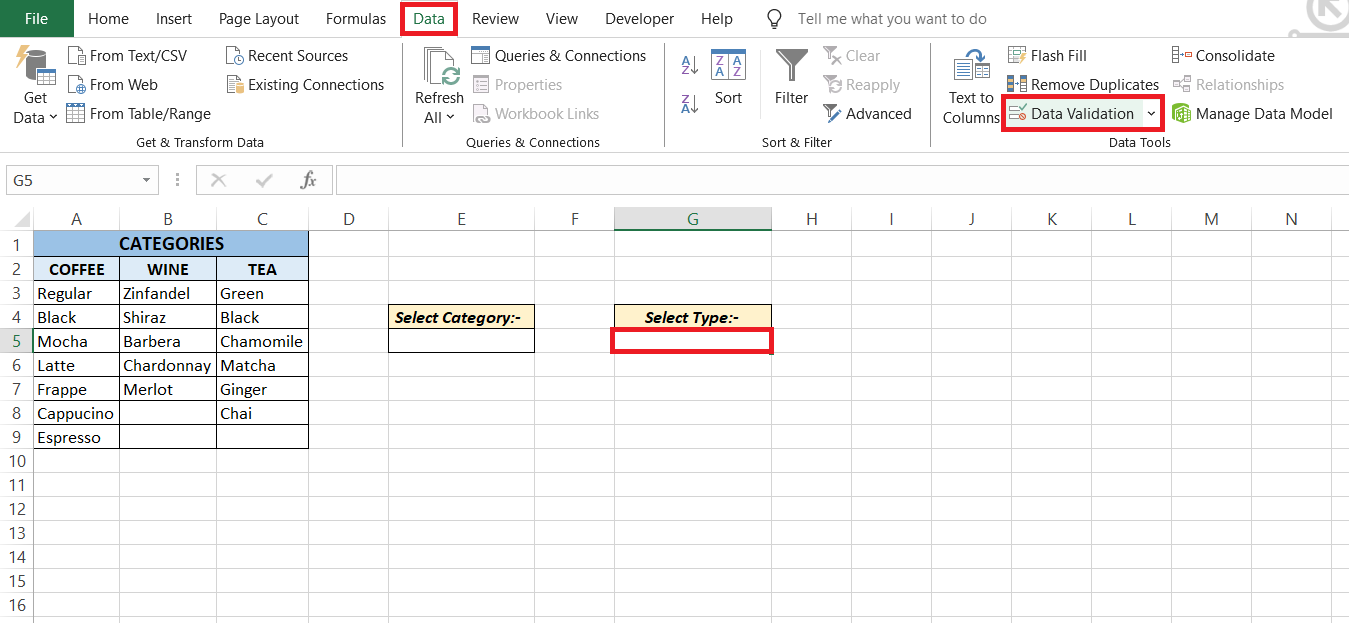
Task: Open Consolidate dialog
Action: pyautogui.click(x=1224, y=56)
